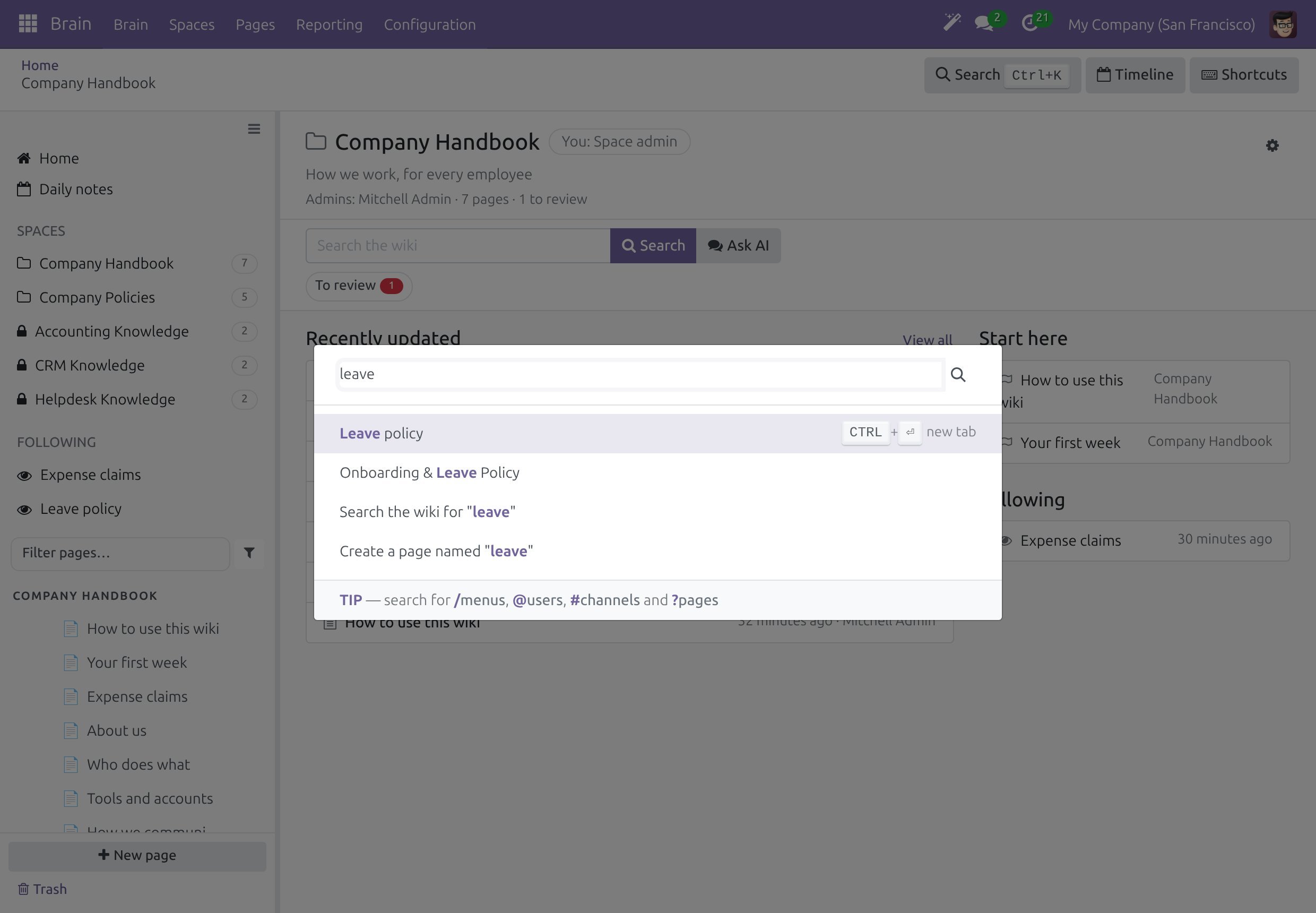
Task: Collapse the sidebar with hamburger icon
Action: tap(254, 128)
